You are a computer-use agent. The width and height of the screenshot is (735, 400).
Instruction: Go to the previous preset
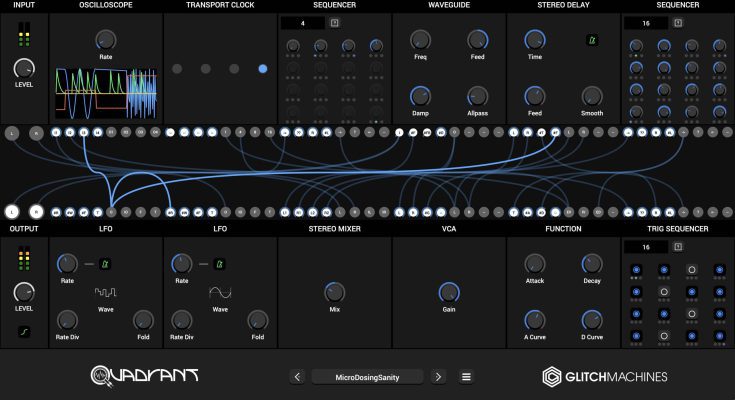(297, 377)
